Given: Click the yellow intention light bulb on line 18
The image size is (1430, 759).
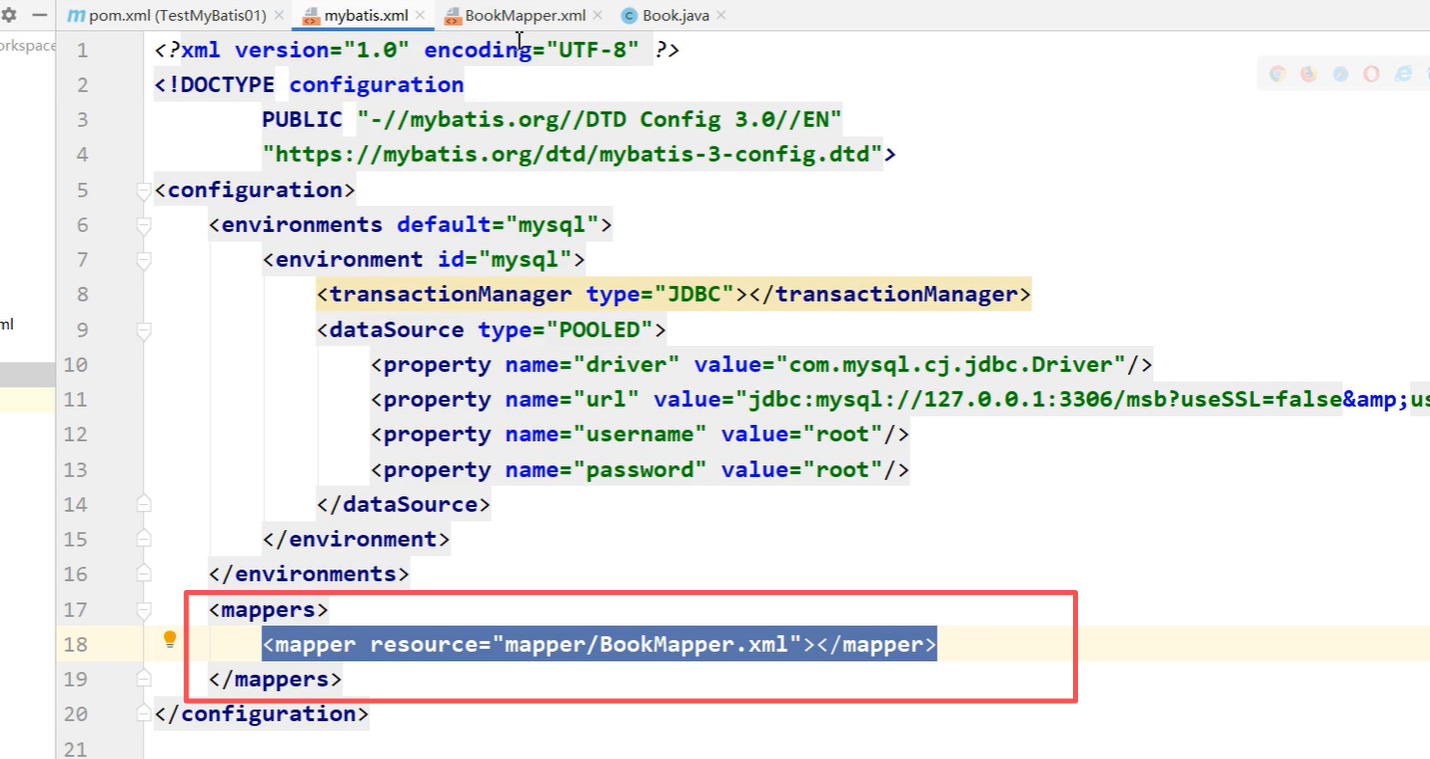Looking at the screenshot, I should [x=170, y=640].
